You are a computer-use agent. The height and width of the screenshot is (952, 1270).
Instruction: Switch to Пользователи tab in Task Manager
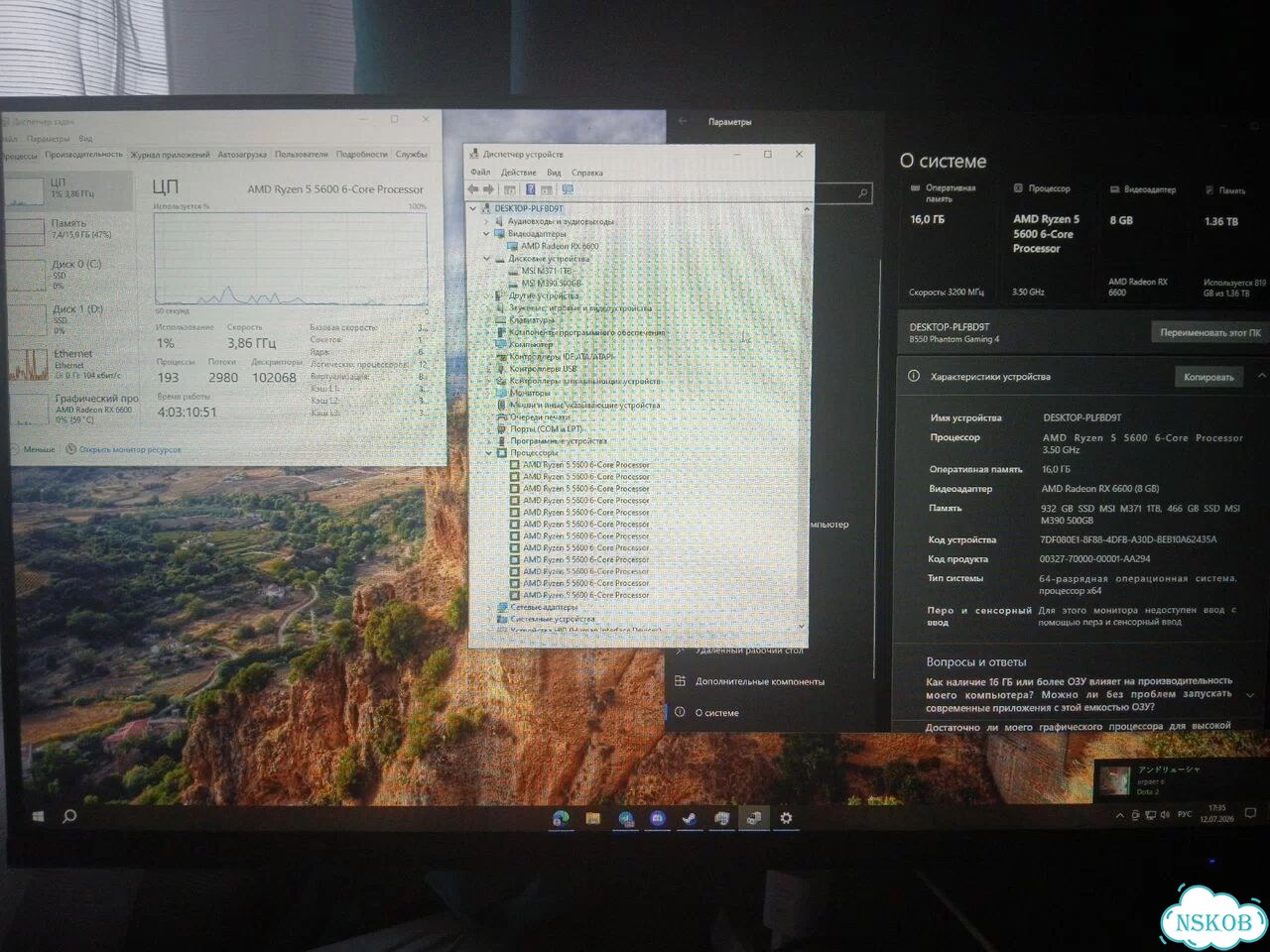(301, 155)
